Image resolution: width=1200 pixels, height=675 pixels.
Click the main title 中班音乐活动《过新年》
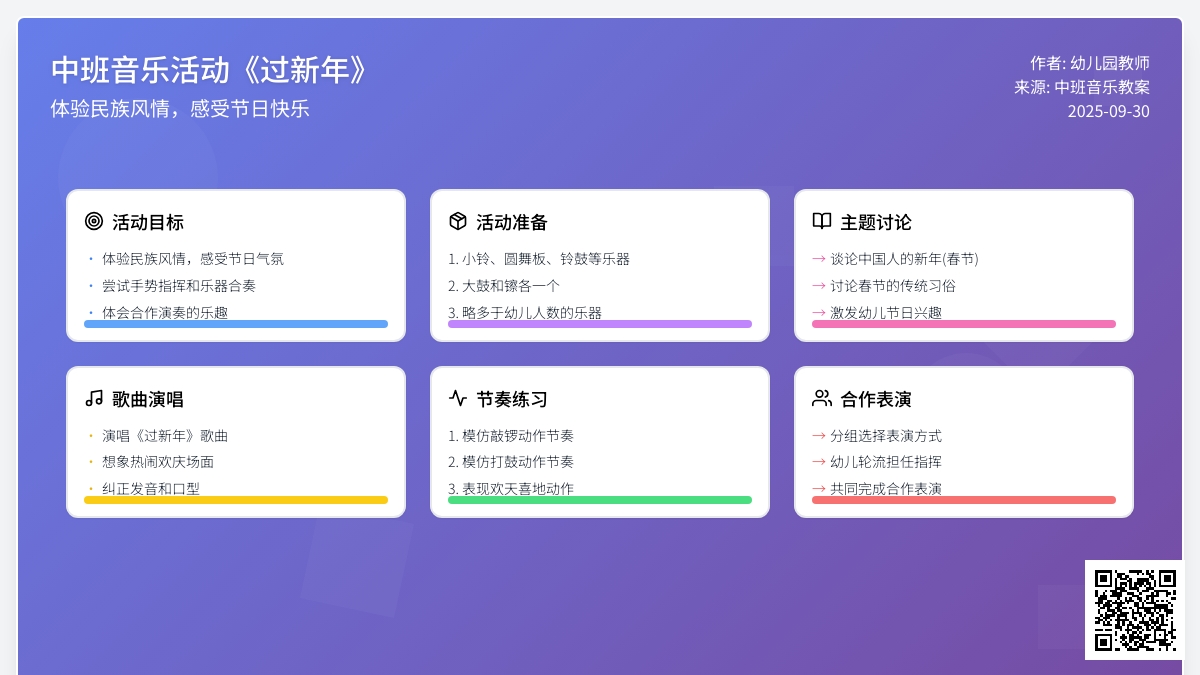point(211,70)
